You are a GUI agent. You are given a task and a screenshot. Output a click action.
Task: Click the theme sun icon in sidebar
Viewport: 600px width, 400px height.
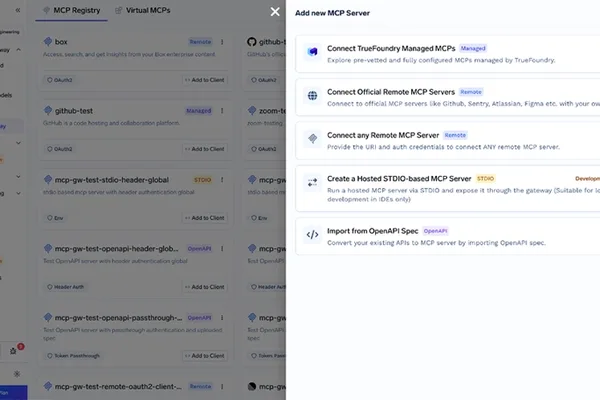17,374
